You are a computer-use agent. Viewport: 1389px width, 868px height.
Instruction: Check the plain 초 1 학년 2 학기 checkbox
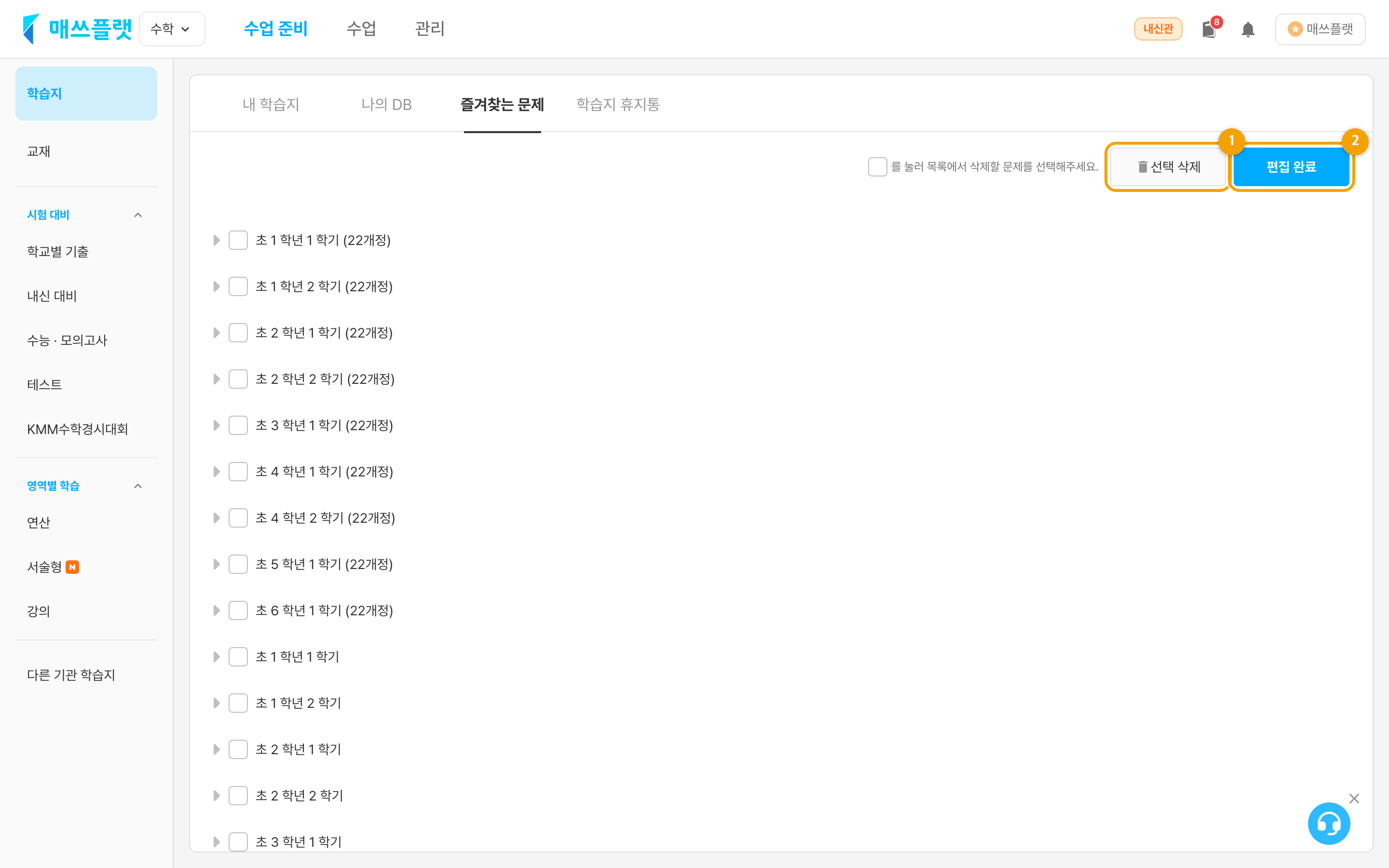point(238,703)
